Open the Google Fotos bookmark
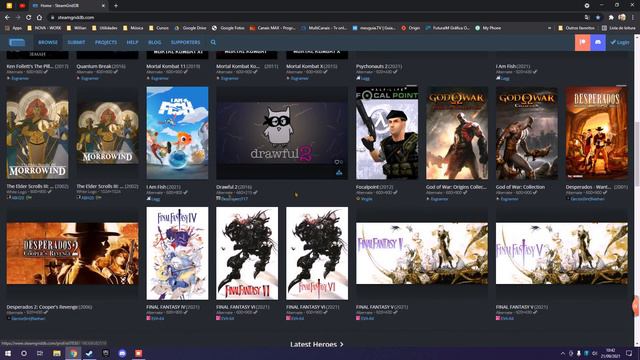 pyautogui.click(x=228, y=28)
